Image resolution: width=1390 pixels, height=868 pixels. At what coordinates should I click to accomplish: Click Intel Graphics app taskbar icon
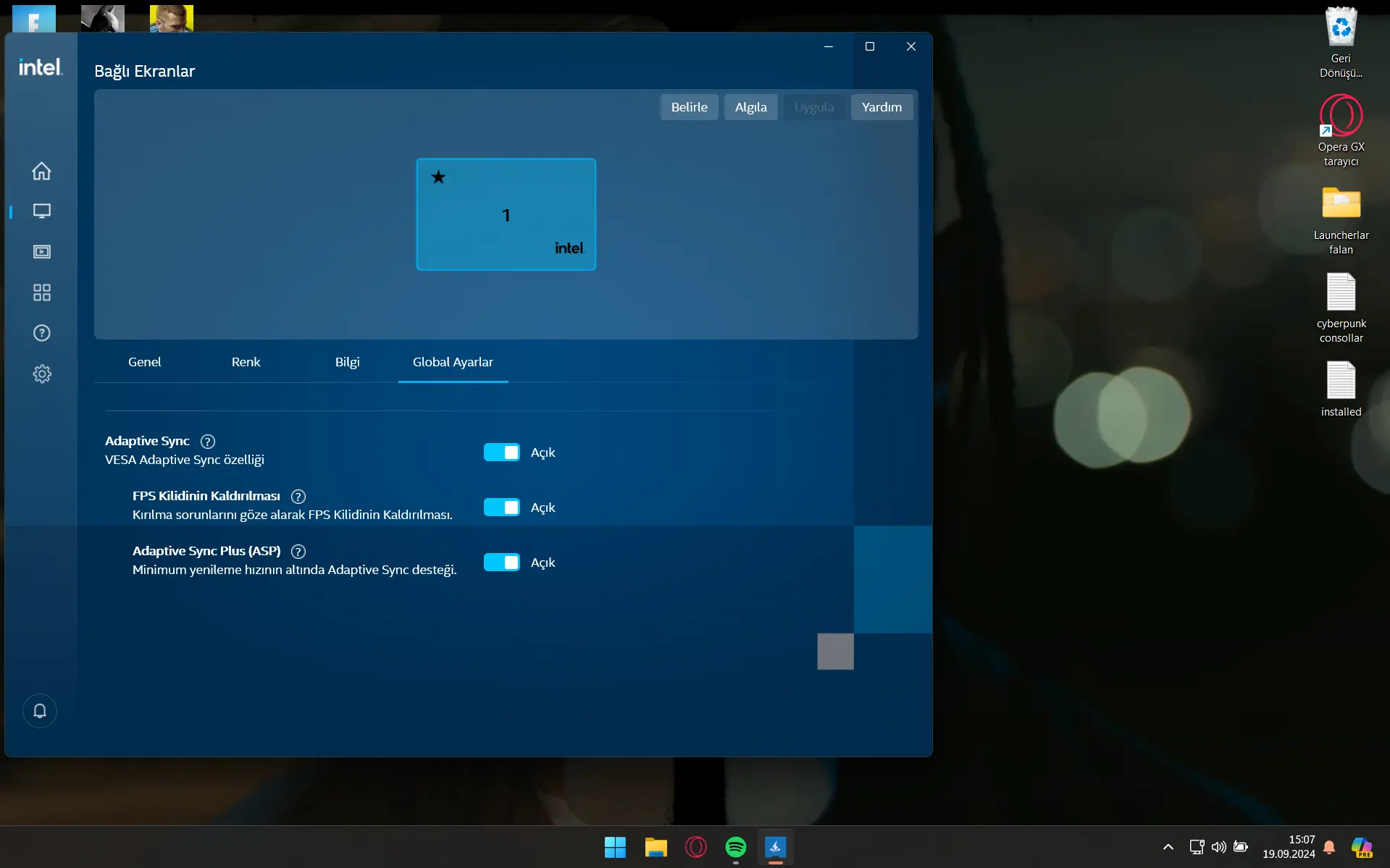click(x=776, y=847)
